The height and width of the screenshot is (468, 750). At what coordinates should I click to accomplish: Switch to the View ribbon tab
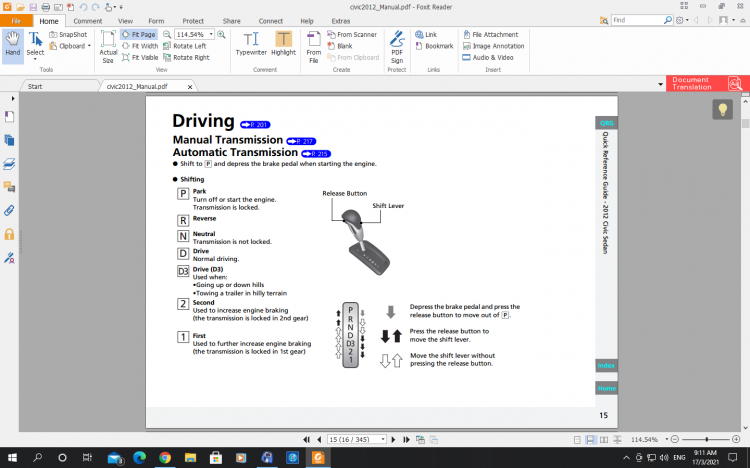[x=125, y=21]
